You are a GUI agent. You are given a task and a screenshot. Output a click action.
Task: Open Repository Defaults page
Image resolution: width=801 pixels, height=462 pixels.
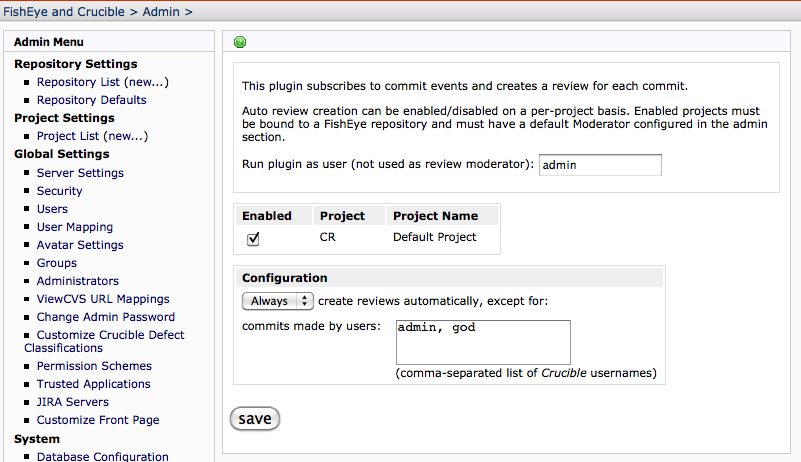click(91, 100)
